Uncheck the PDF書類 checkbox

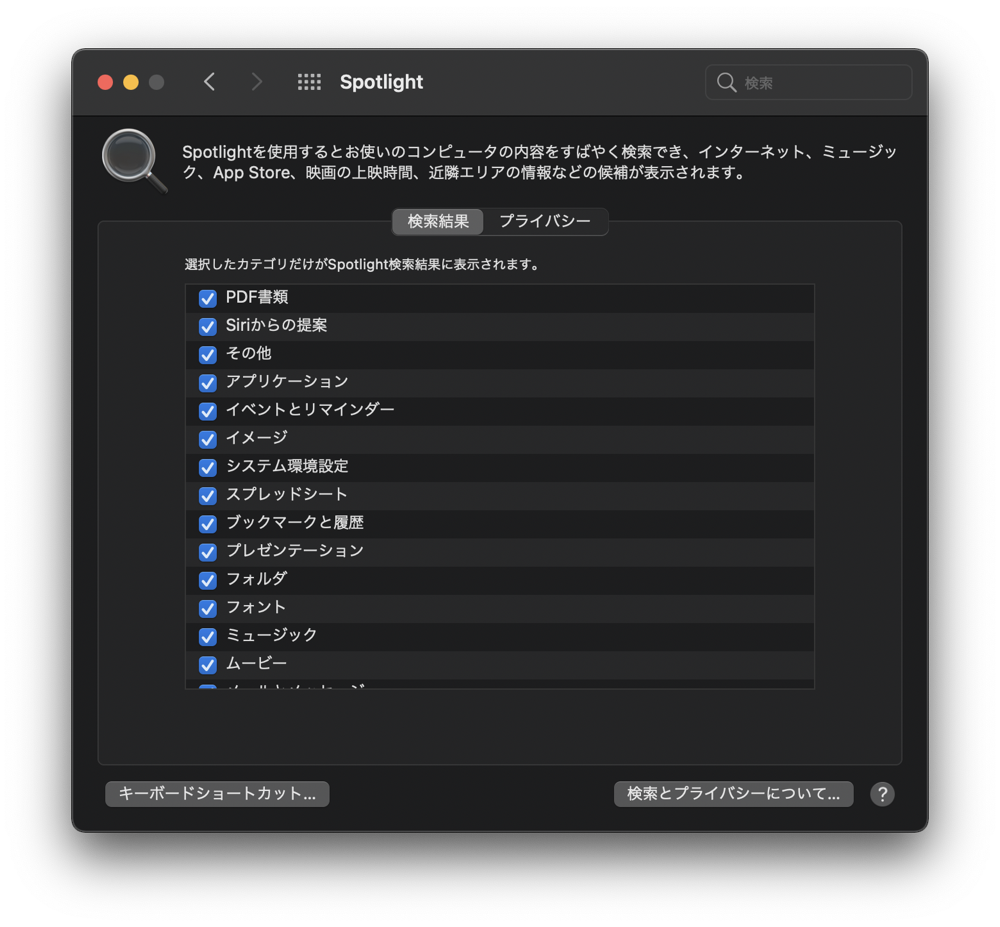coord(208,298)
